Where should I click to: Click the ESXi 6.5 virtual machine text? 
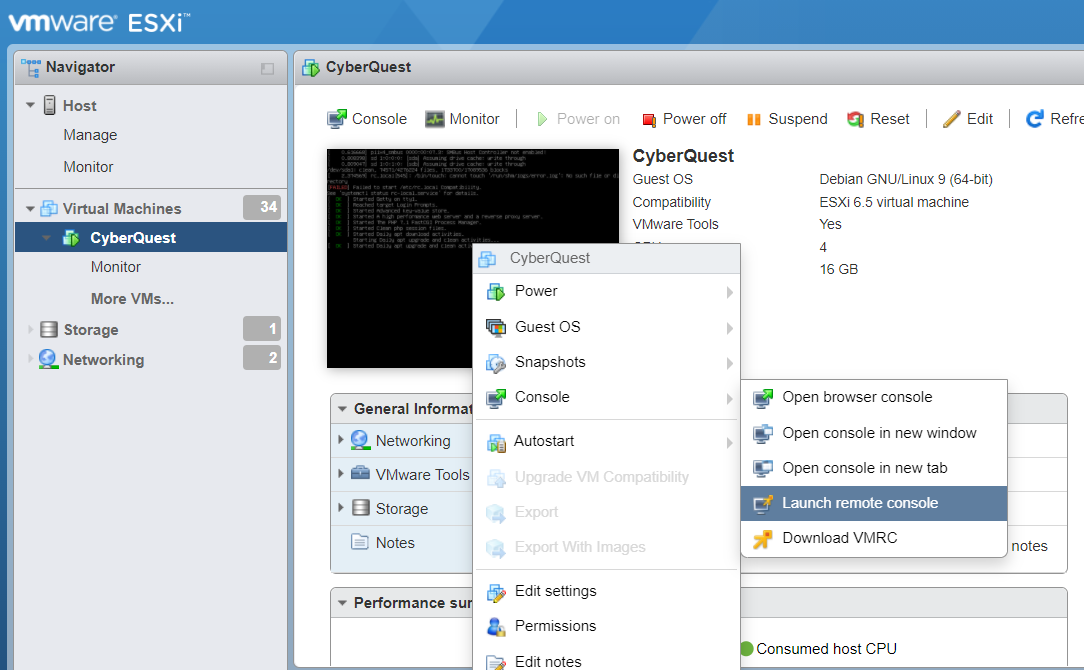click(x=894, y=202)
